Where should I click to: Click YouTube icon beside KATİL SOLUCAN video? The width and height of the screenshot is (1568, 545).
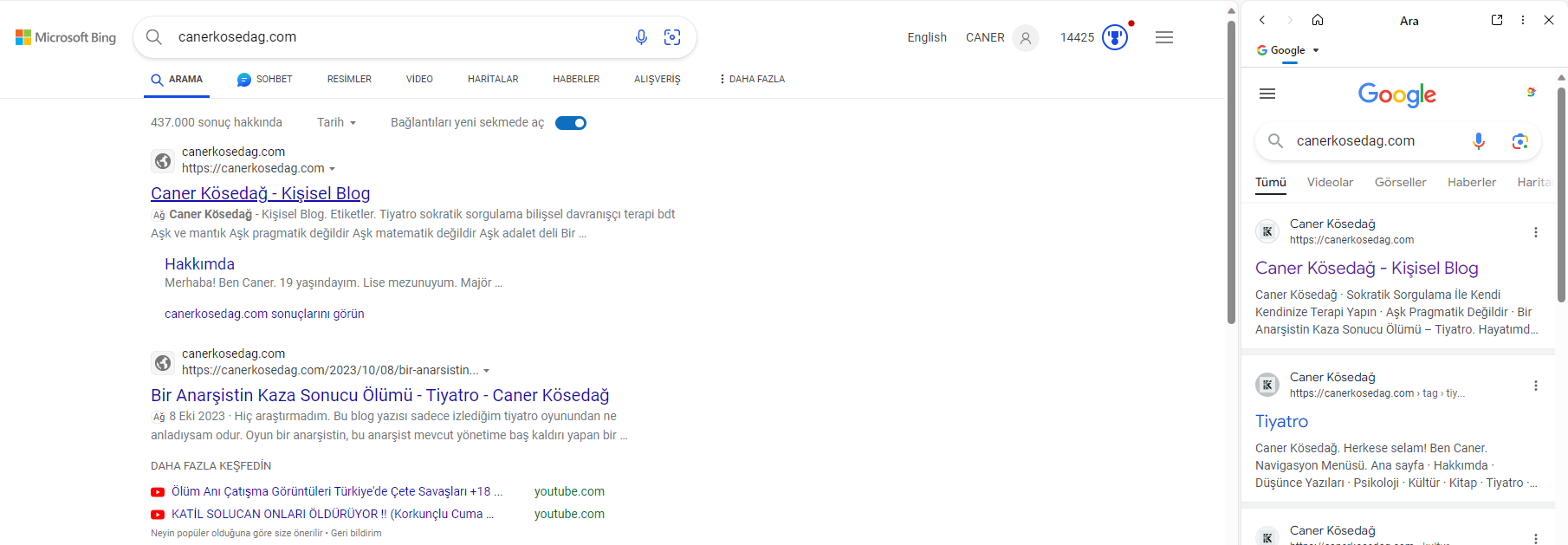pyautogui.click(x=158, y=515)
